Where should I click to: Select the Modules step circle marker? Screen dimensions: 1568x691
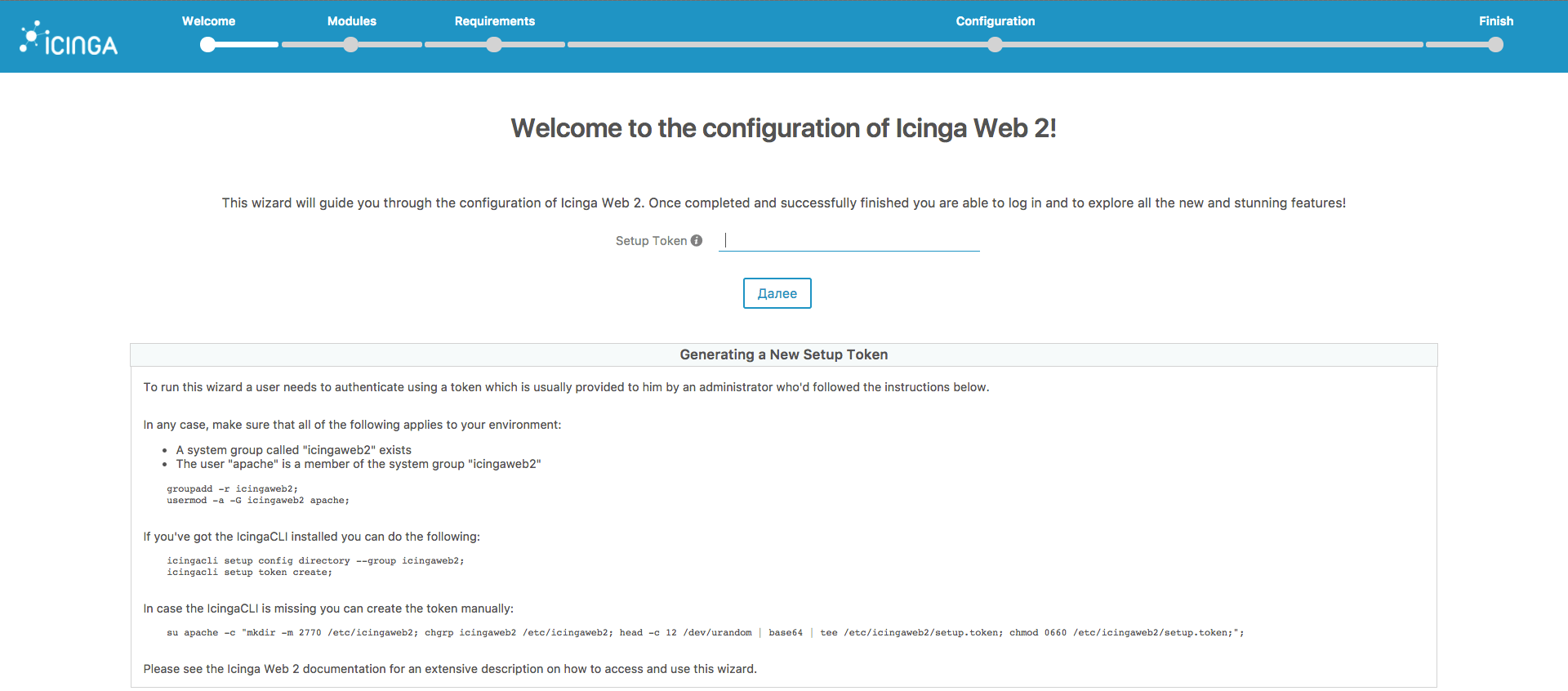pyautogui.click(x=351, y=45)
